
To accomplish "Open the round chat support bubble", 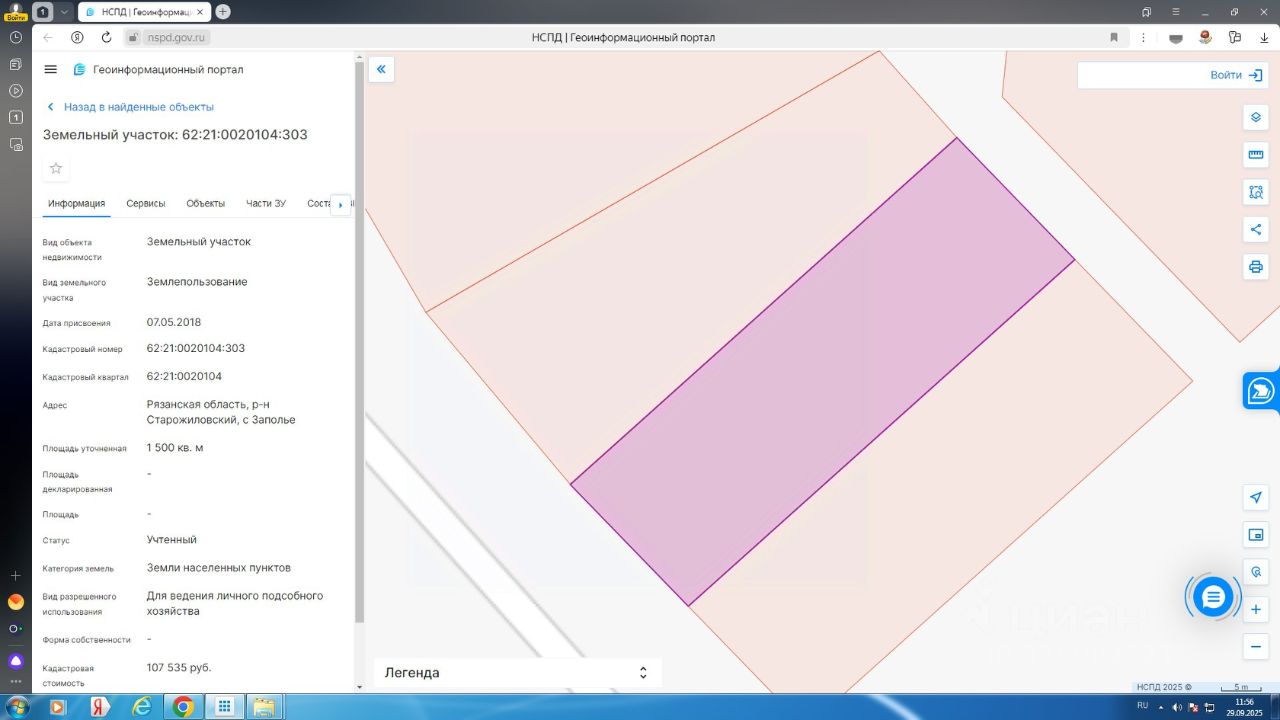I will [1213, 597].
